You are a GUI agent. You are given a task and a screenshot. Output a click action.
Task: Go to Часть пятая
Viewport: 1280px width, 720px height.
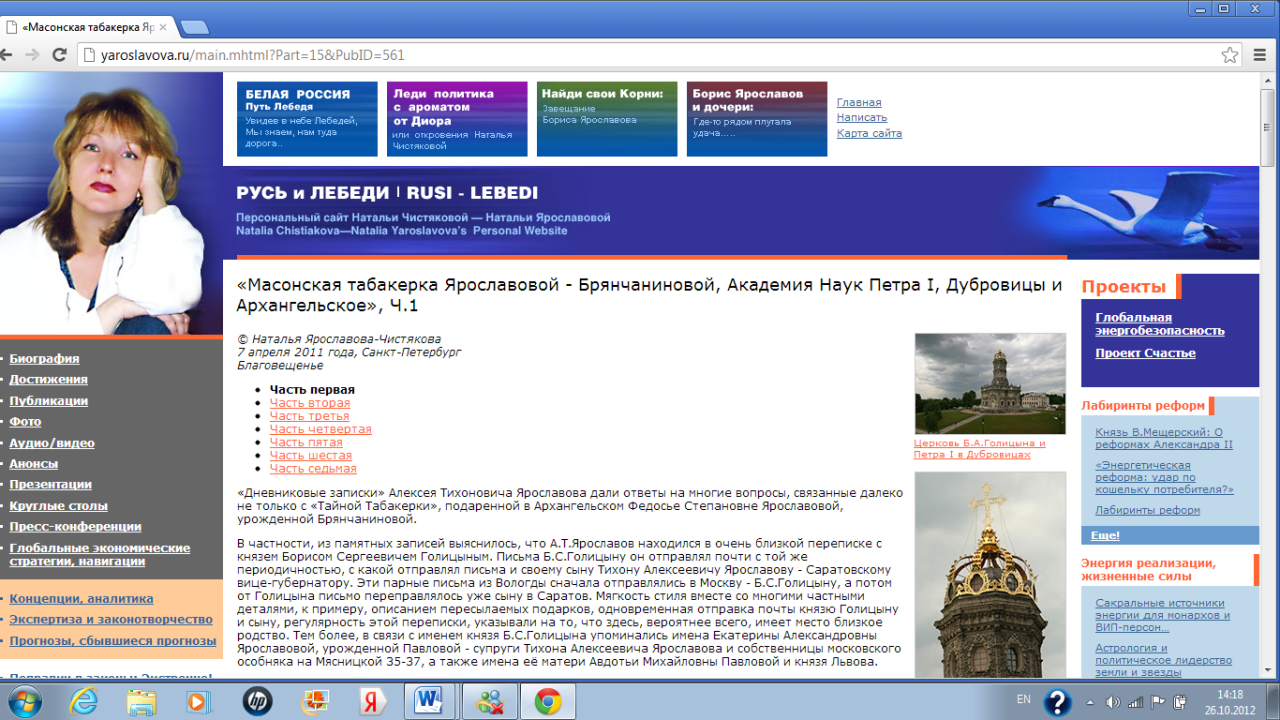(306, 442)
